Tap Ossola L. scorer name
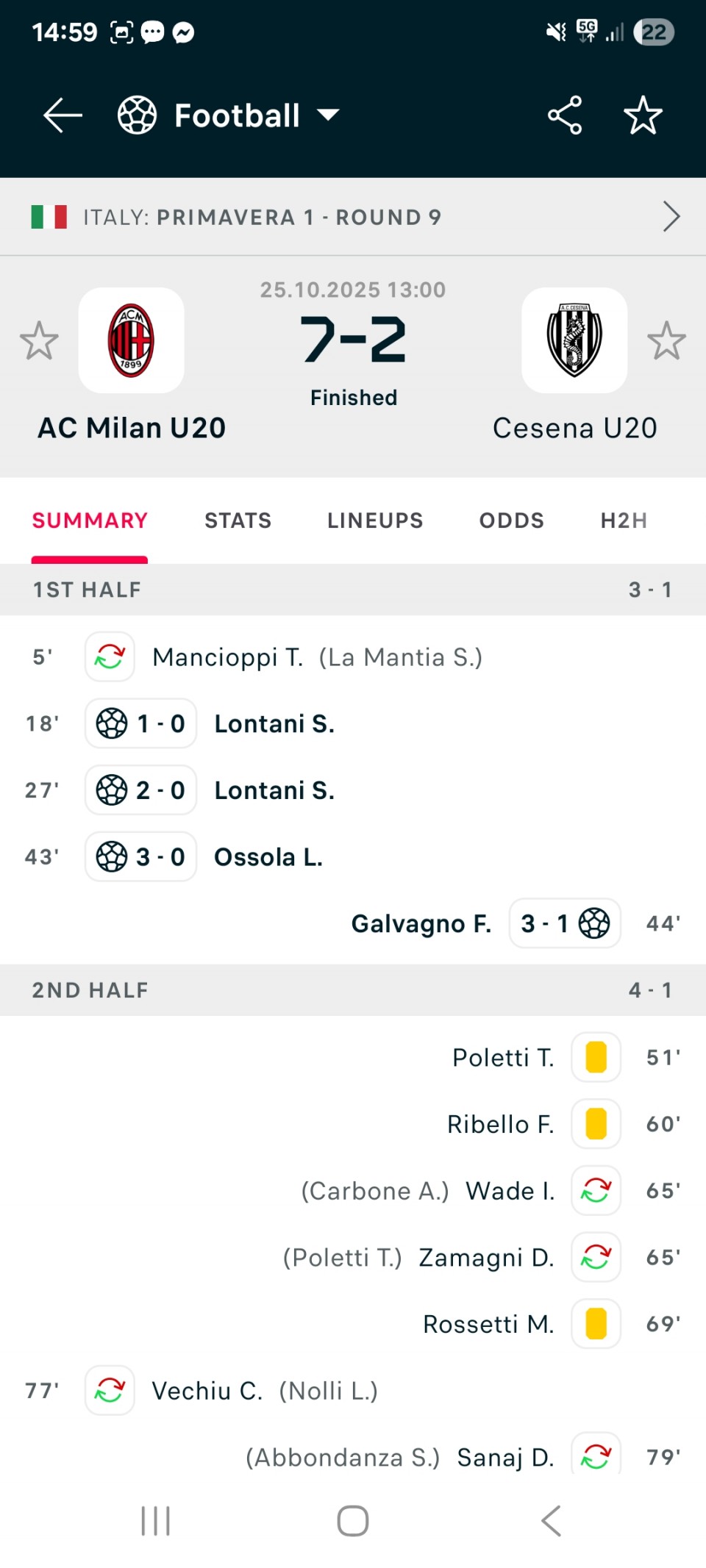Viewport: 706px width, 1568px height. 268,857
